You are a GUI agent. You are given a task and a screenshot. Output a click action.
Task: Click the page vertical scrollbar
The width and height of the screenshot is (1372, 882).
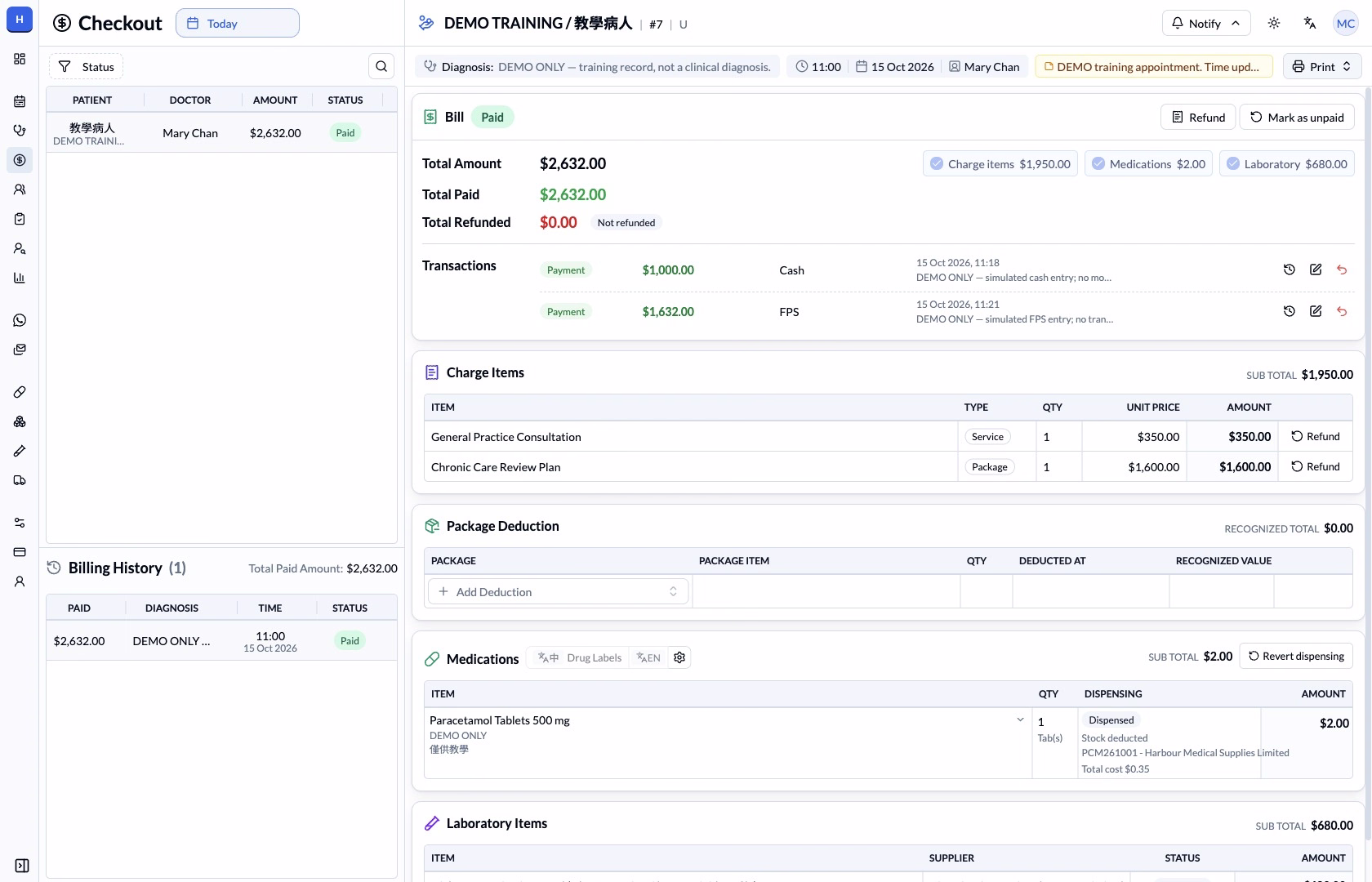1368,465
